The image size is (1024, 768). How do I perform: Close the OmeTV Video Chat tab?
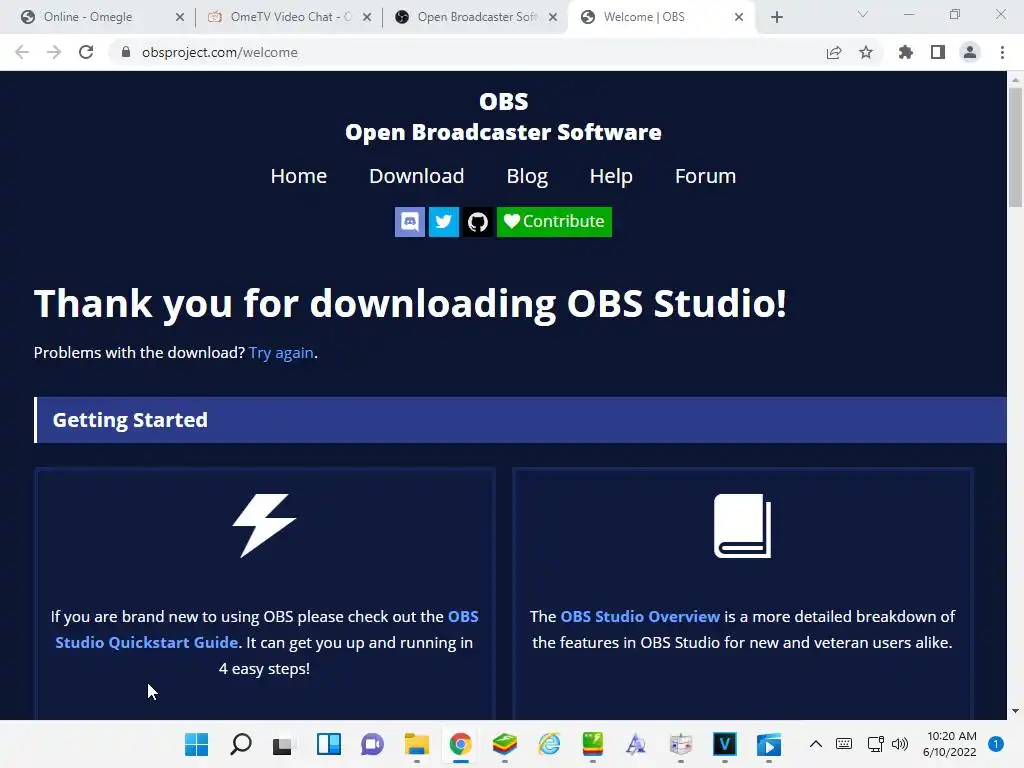click(x=367, y=17)
